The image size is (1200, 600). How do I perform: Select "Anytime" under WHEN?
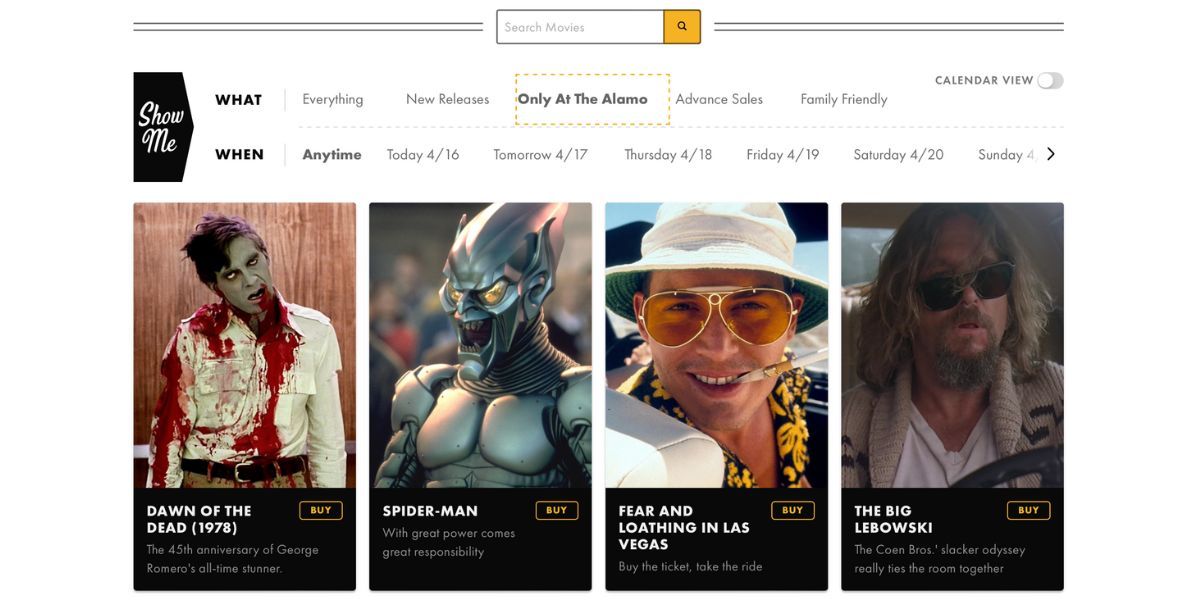pyautogui.click(x=331, y=154)
